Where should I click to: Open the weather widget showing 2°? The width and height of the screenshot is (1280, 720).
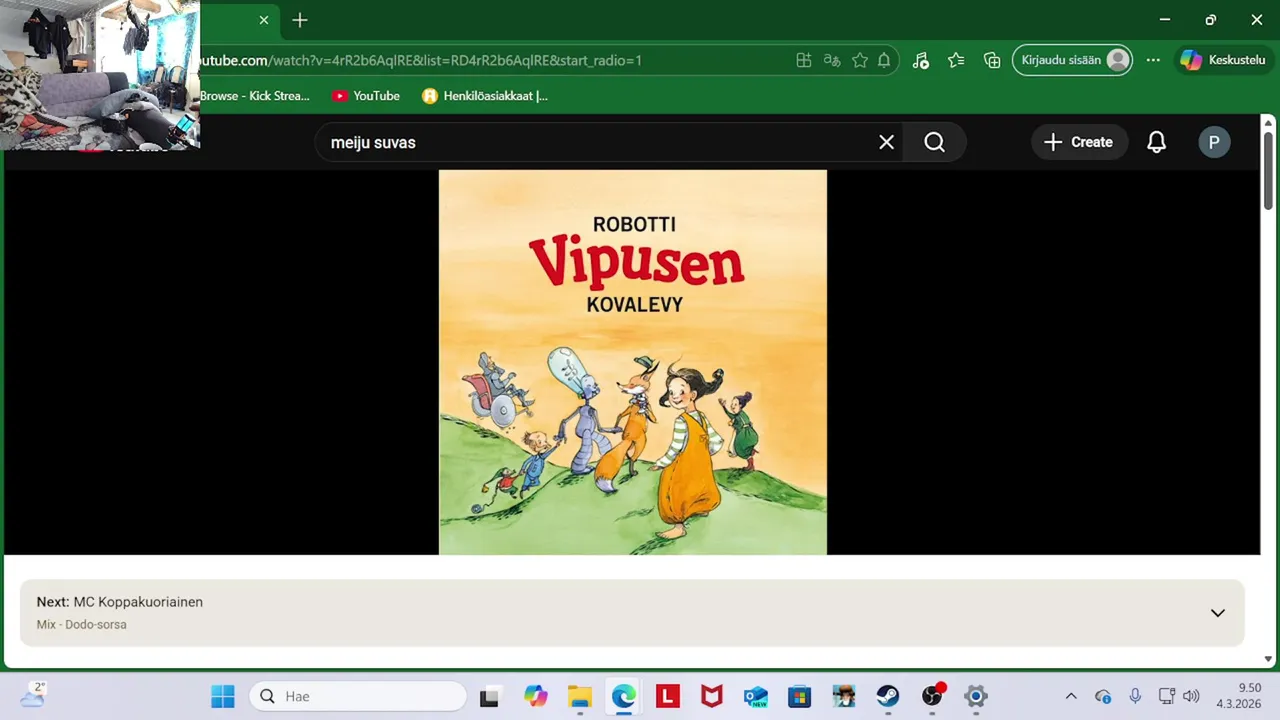click(x=32, y=695)
